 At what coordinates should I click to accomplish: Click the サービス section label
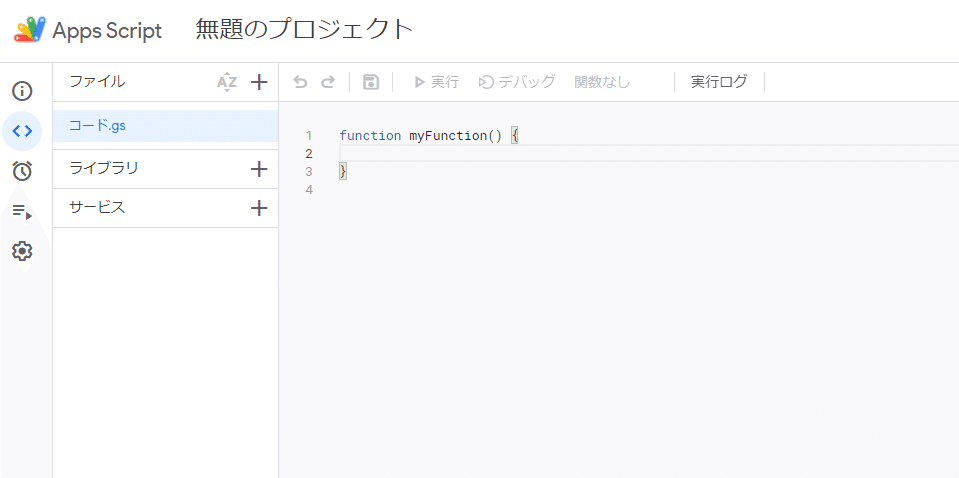tap(97, 207)
